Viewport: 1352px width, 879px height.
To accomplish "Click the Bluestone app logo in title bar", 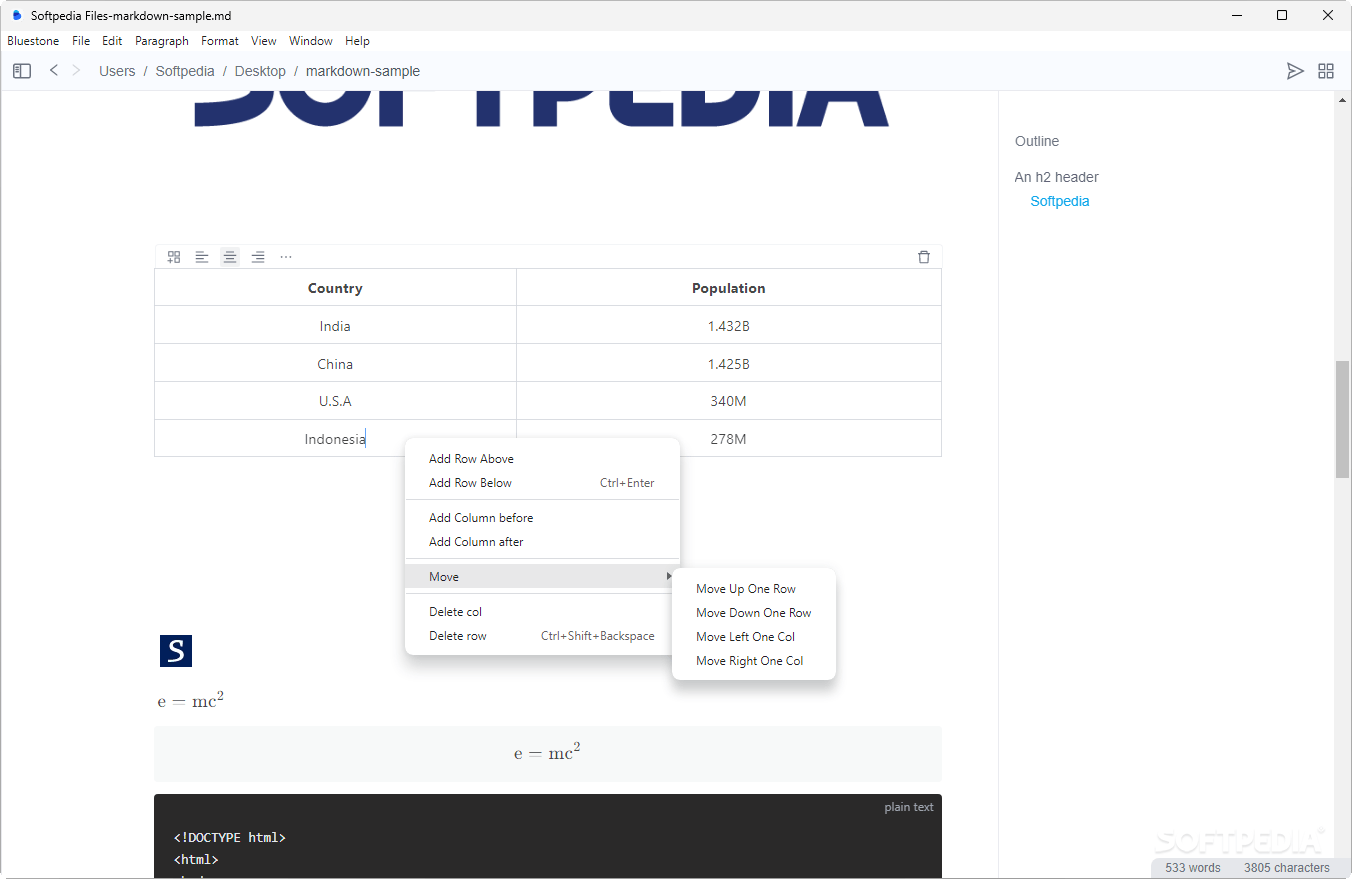I will point(16,15).
